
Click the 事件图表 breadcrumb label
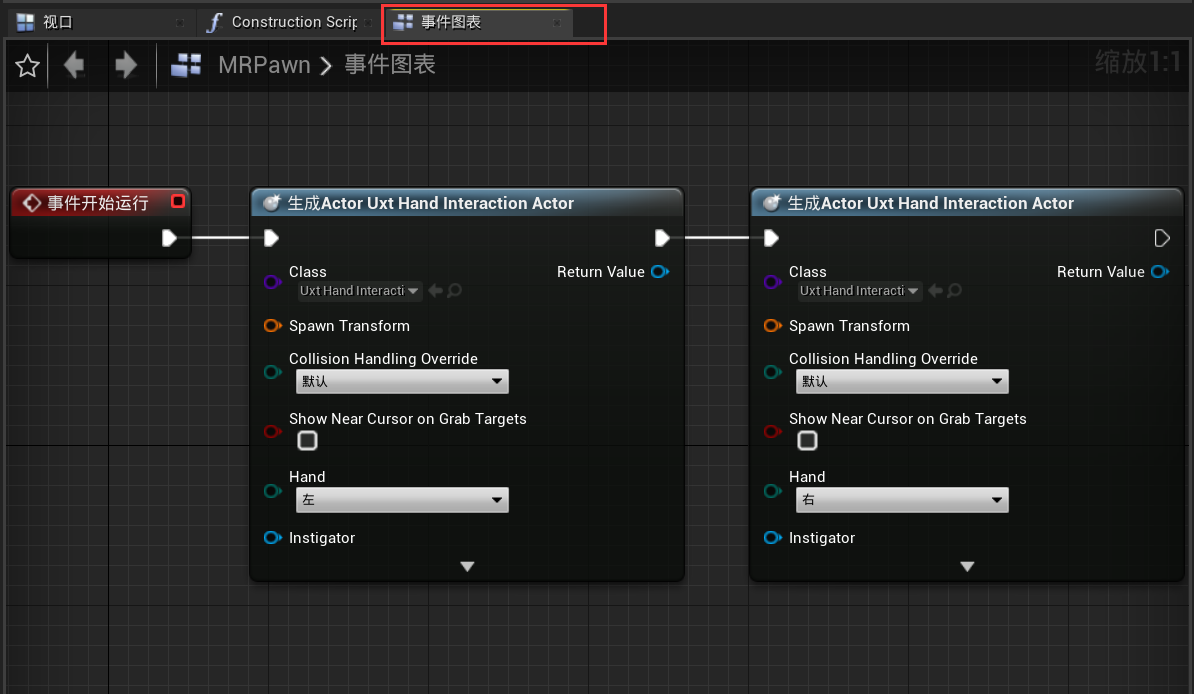390,66
